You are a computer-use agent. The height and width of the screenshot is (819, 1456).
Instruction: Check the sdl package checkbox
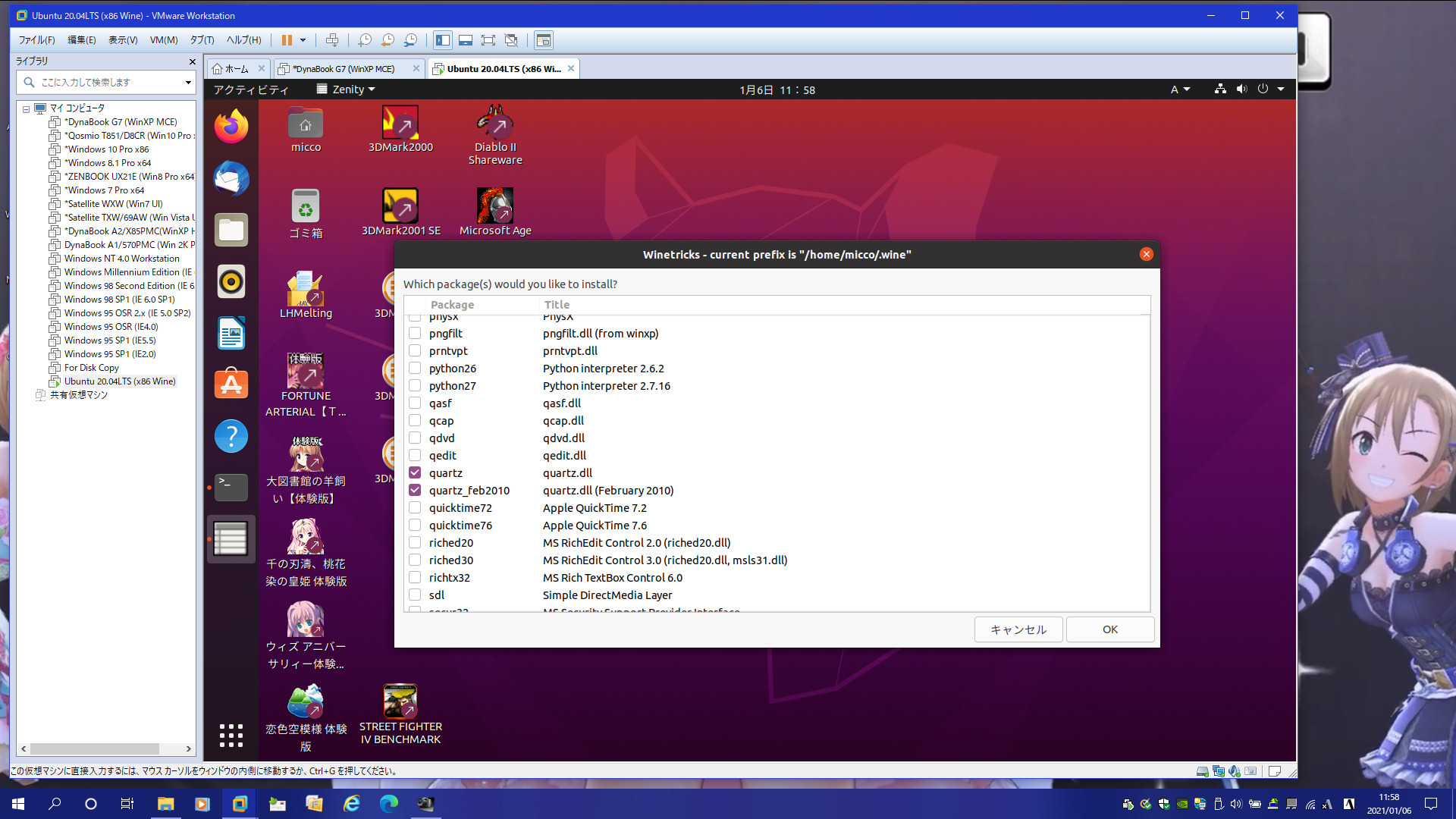[x=415, y=595]
